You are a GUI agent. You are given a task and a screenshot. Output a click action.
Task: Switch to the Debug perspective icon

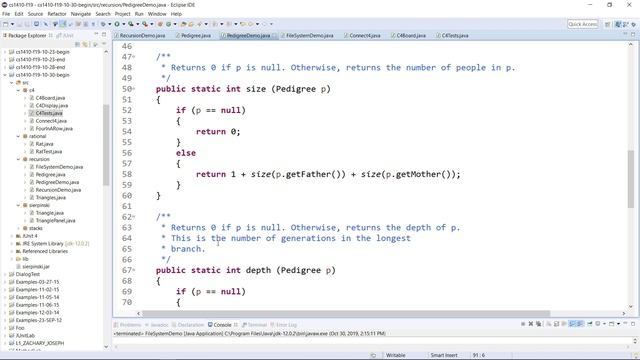626,24
